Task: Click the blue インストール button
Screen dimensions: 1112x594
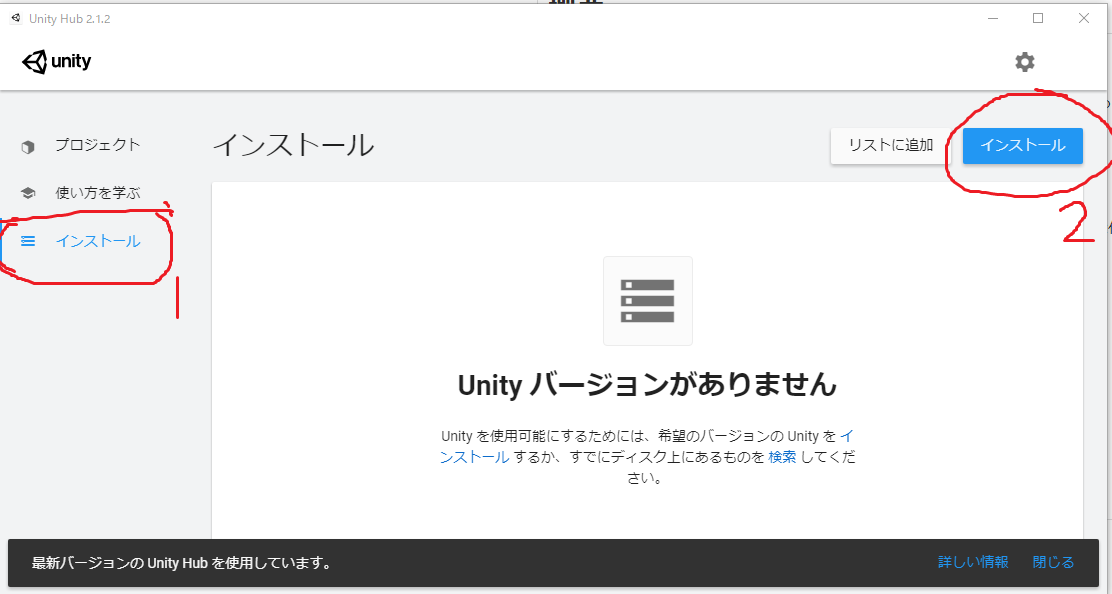Action: 1022,145
